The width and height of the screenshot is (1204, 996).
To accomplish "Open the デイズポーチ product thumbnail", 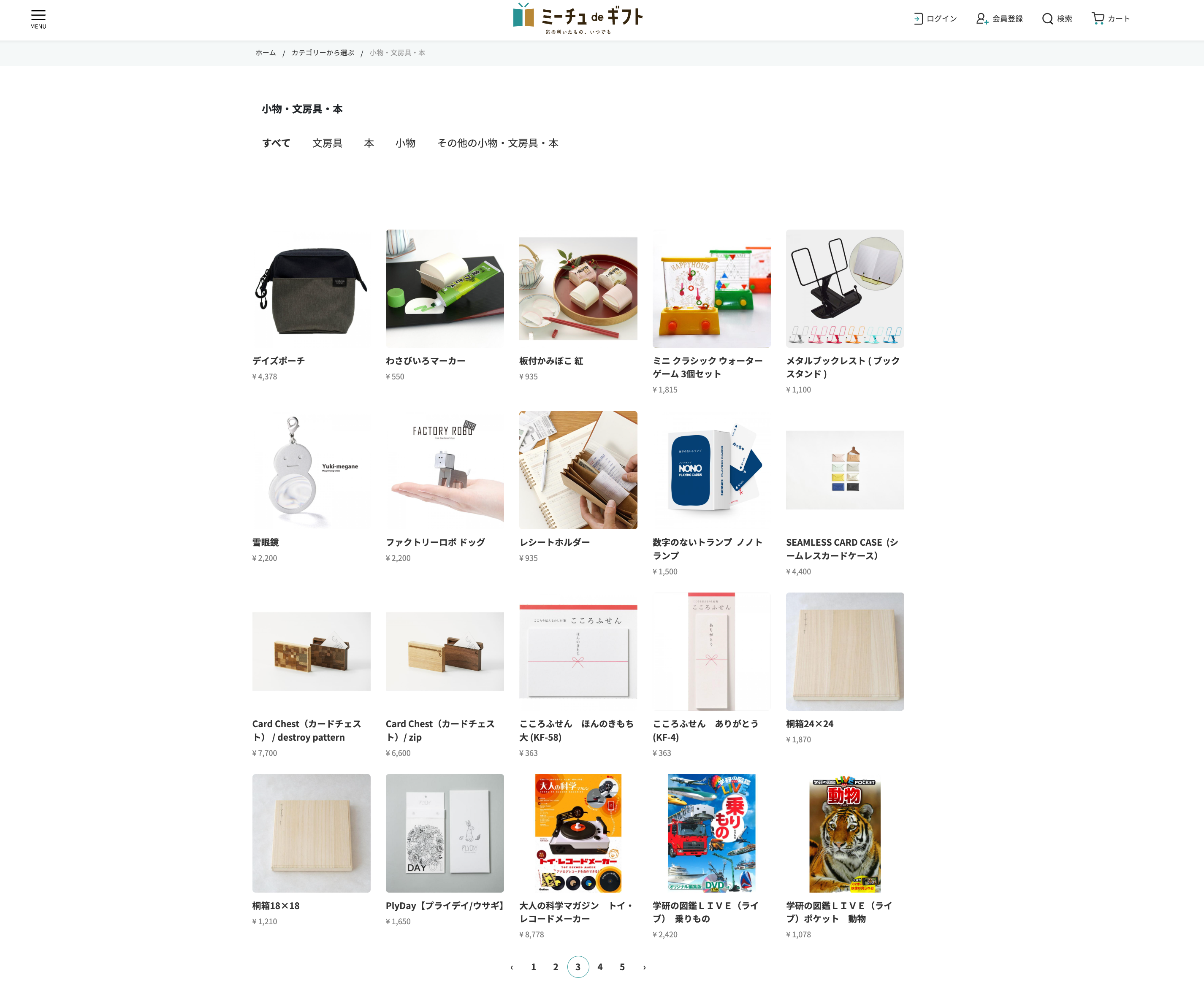I will tap(311, 288).
